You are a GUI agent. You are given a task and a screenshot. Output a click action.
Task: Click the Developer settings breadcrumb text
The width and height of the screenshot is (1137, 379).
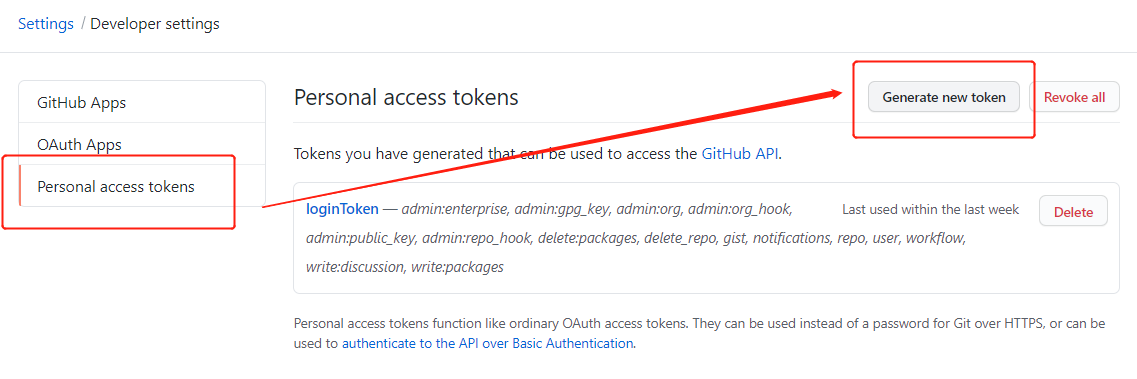(155, 24)
